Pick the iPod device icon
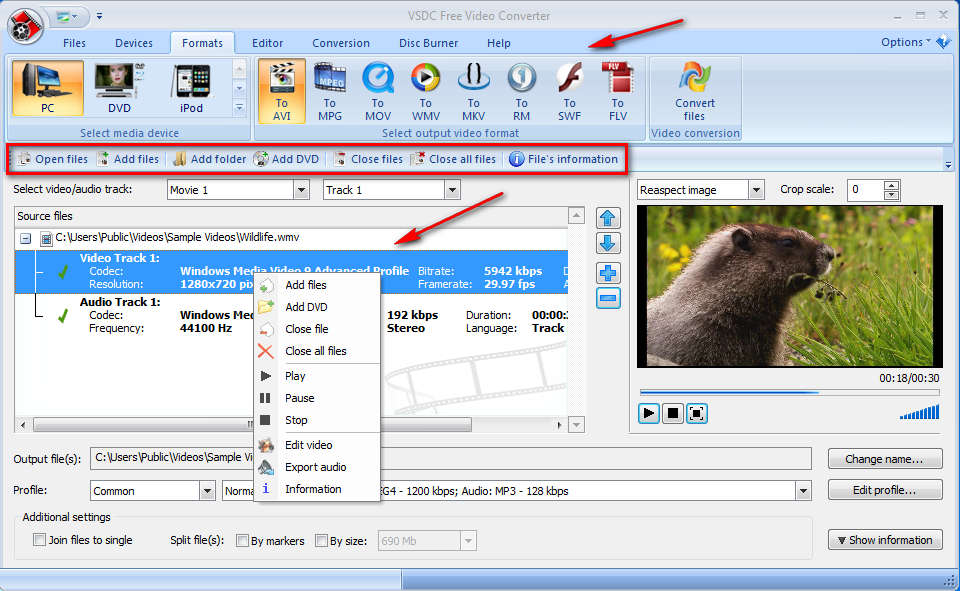 [x=191, y=89]
